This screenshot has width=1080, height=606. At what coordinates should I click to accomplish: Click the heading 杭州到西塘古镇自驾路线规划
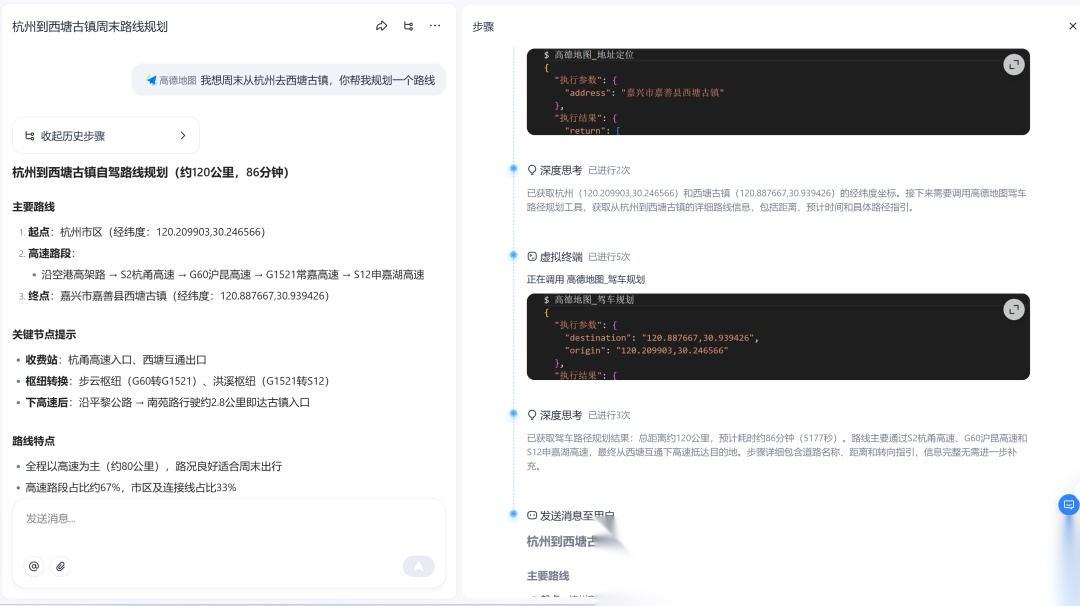tap(150, 172)
